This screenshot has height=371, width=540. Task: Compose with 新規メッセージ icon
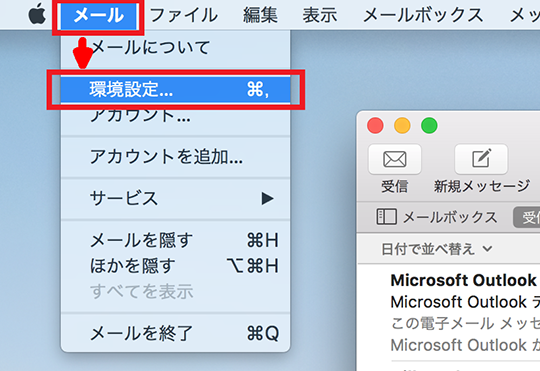481,159
